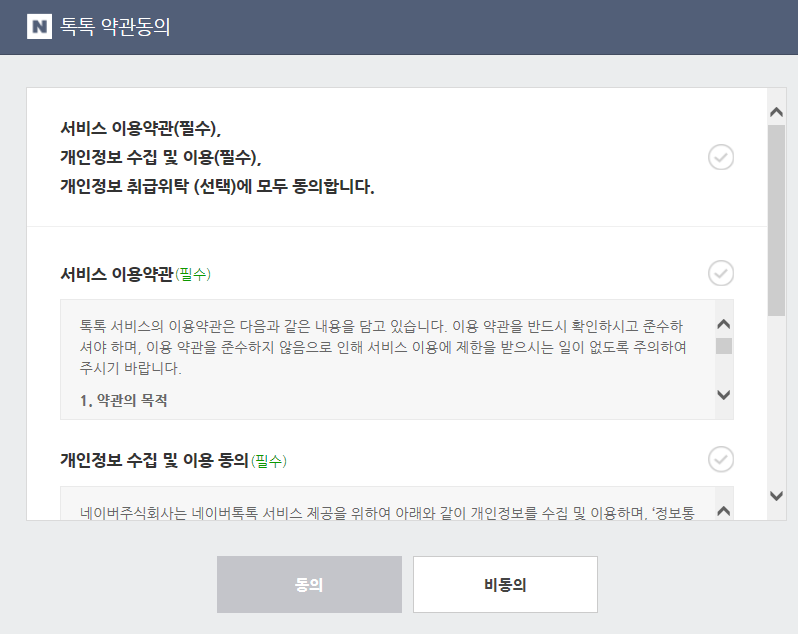Click the main scrollbar down arrow
The height and width of the screenshot is (634, 798).
coord(776,496)
